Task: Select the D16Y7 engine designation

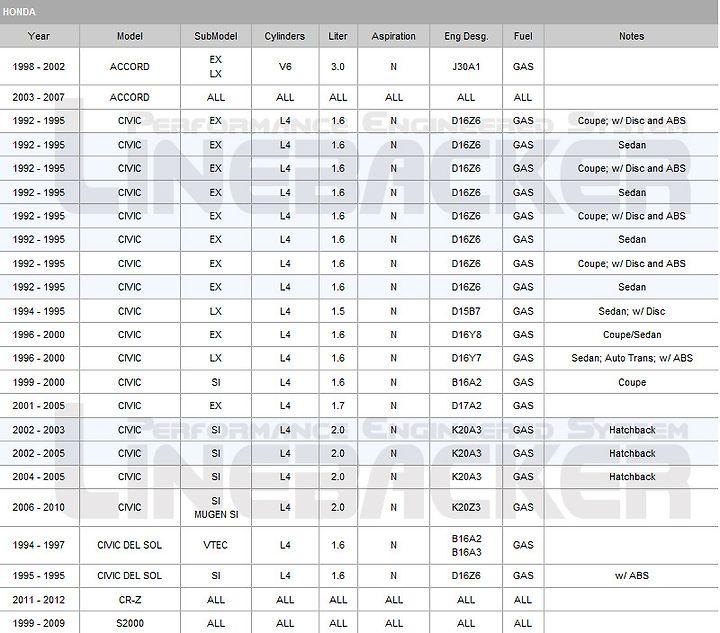Action: [466, 358]
